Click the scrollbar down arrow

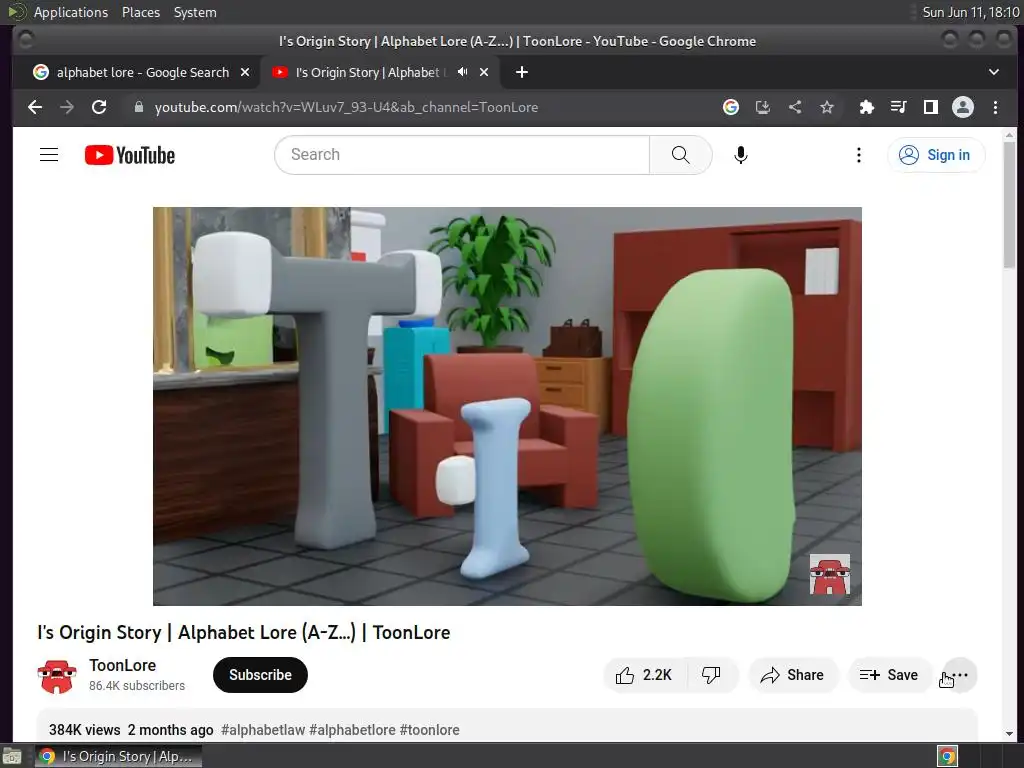[x=1010, y=734]
